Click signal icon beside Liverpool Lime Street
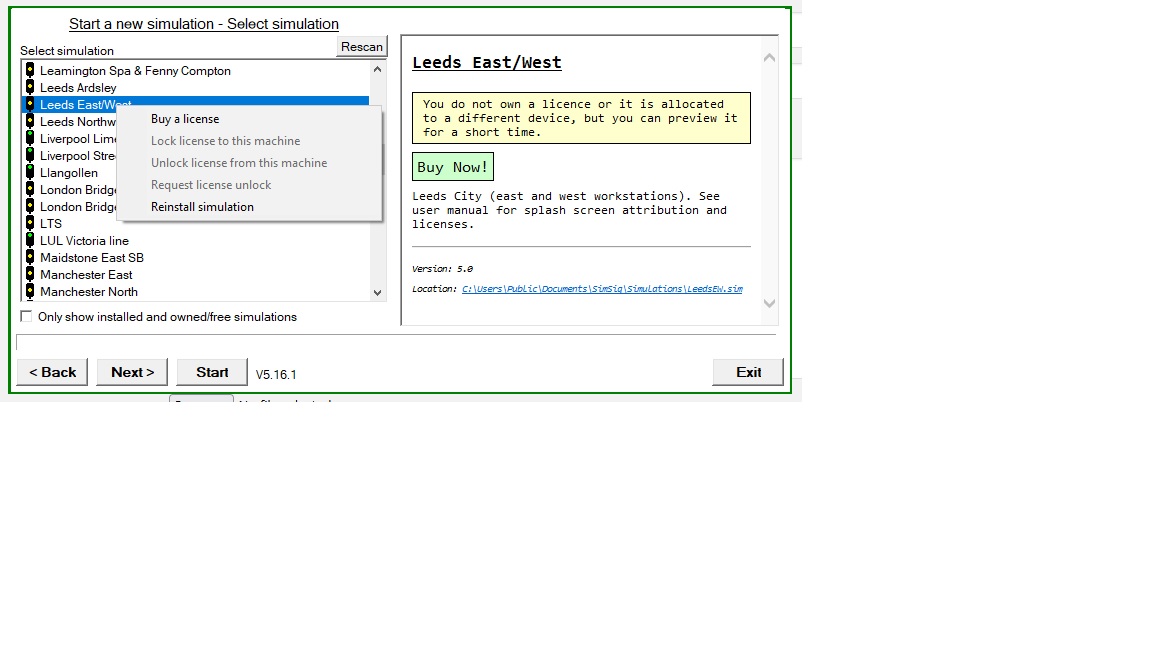 29,138
